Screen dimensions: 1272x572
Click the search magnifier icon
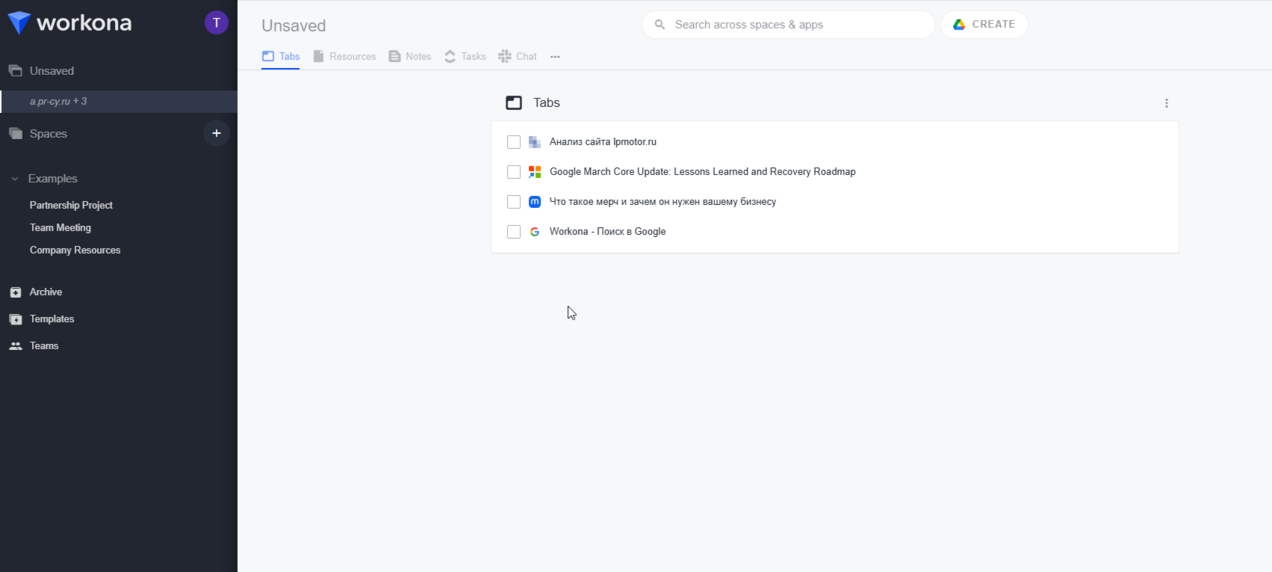tap(660, 24)
